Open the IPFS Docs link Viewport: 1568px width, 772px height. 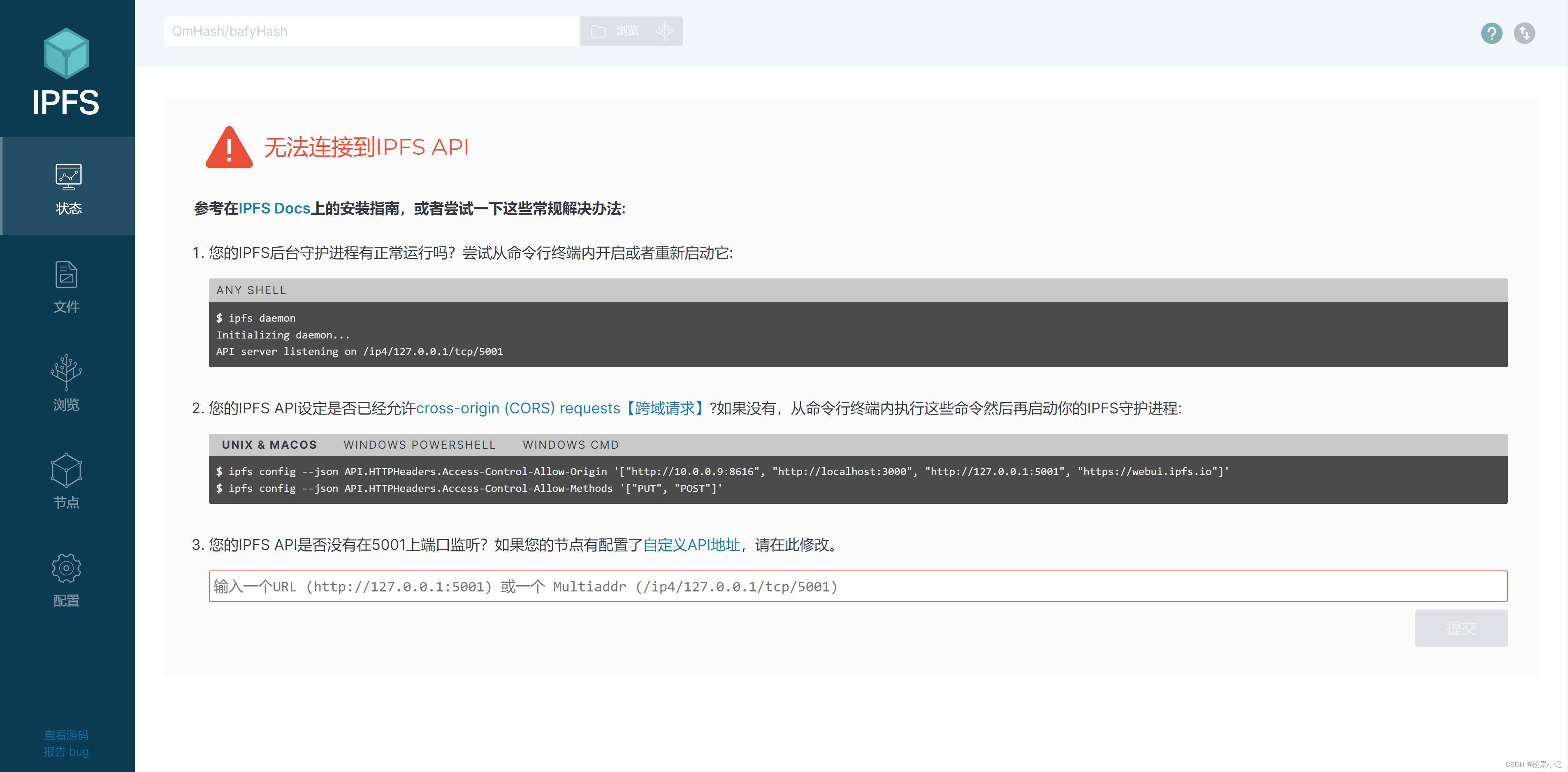coord(274,209)
